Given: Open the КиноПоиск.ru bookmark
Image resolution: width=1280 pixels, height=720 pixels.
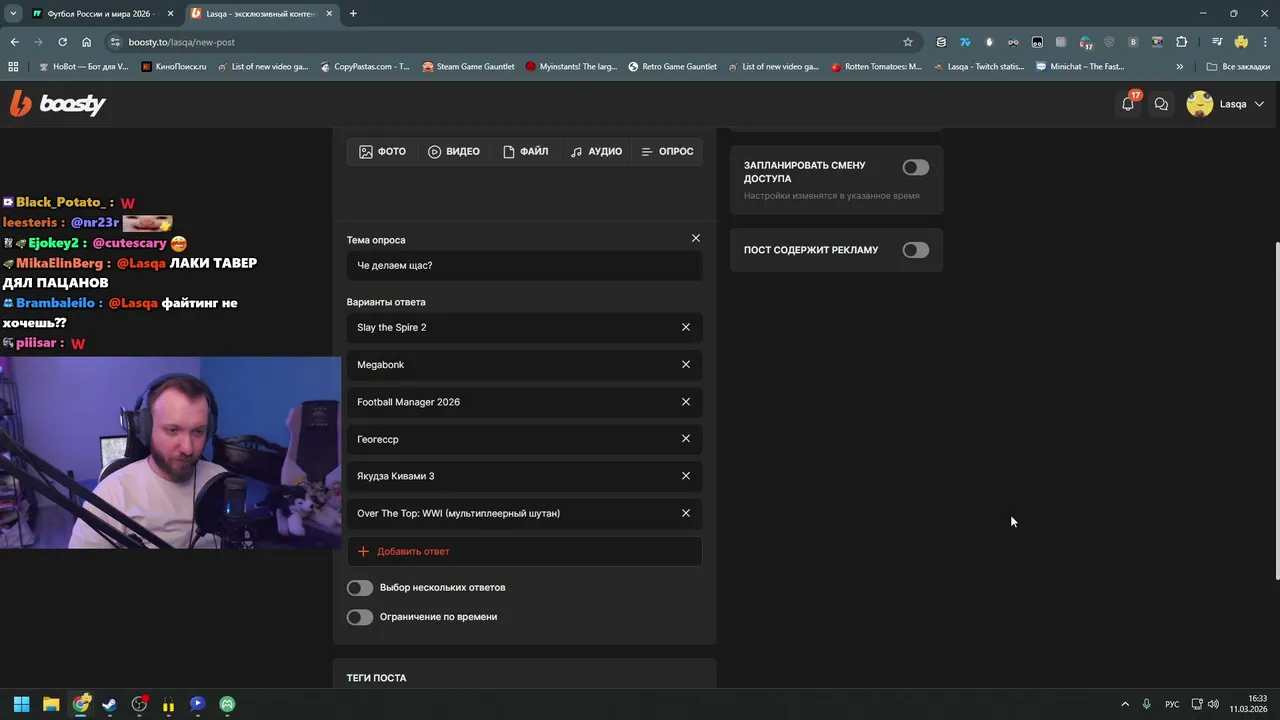Looking at the screenshot, I should (x=174, y=67).
